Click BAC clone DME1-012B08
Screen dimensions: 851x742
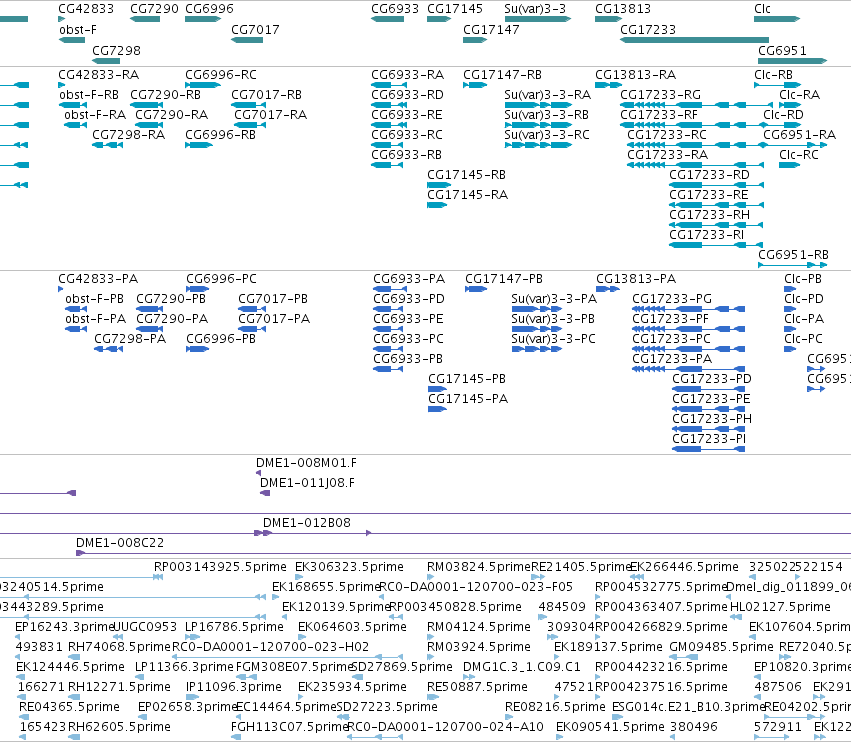tap(307, 523)
